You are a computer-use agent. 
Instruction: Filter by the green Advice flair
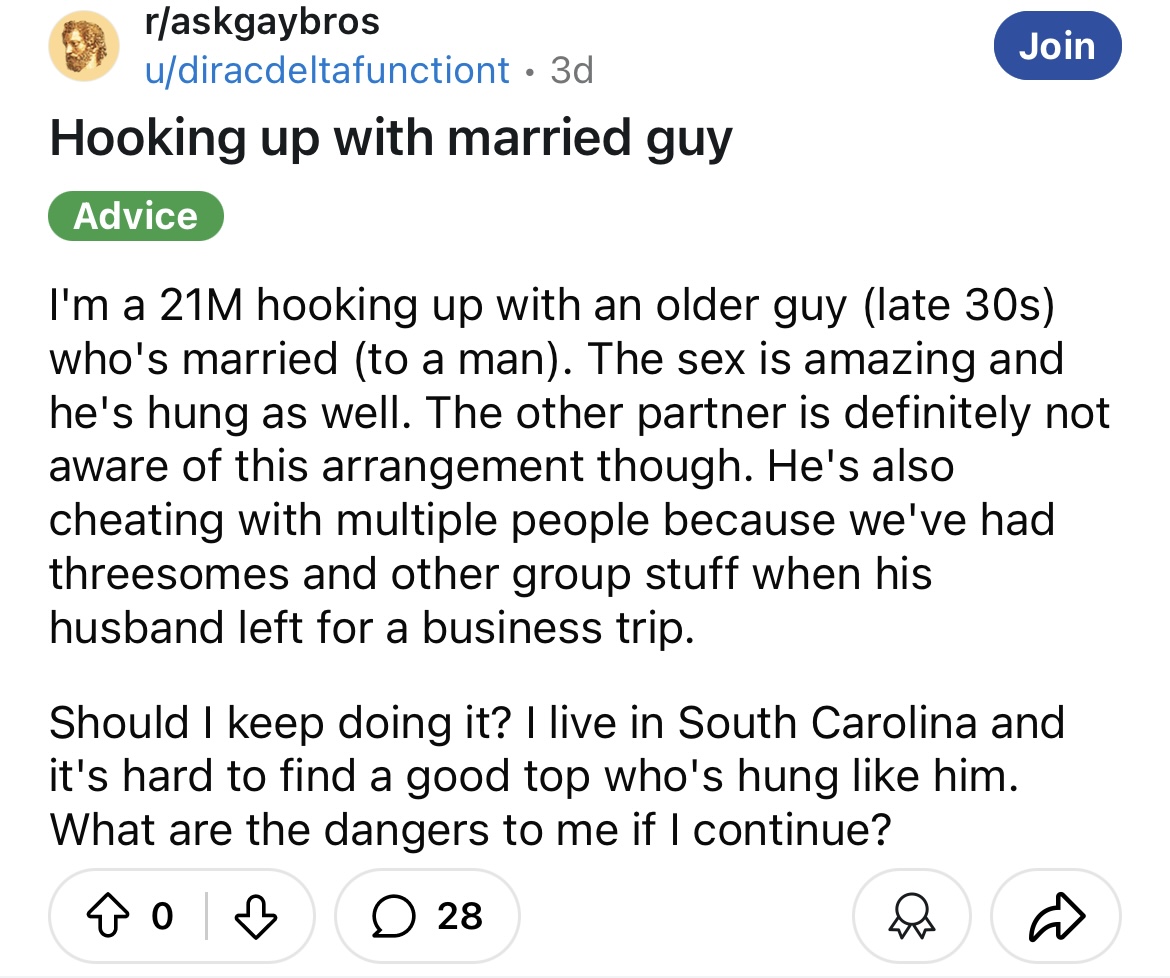[x=136, y=216]
